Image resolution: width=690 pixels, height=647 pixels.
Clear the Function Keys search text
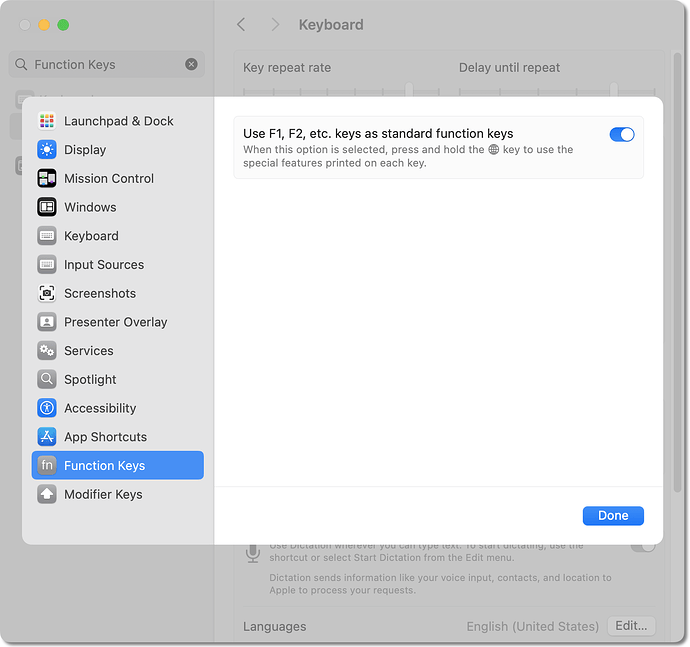(x=191, y=65)
